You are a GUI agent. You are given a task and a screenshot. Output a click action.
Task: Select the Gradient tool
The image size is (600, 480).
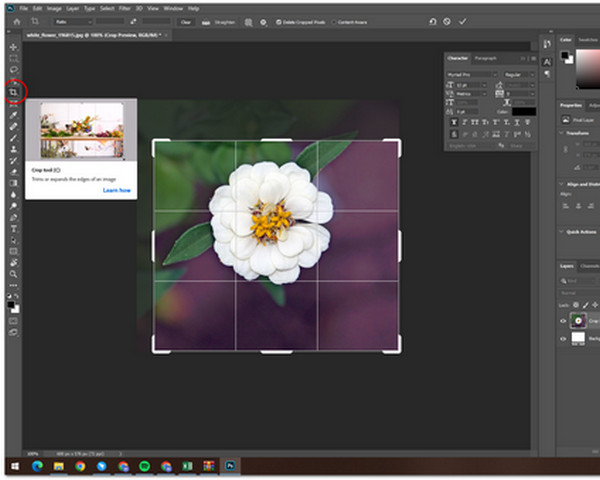pyautogui.click(x=13, y=183)
